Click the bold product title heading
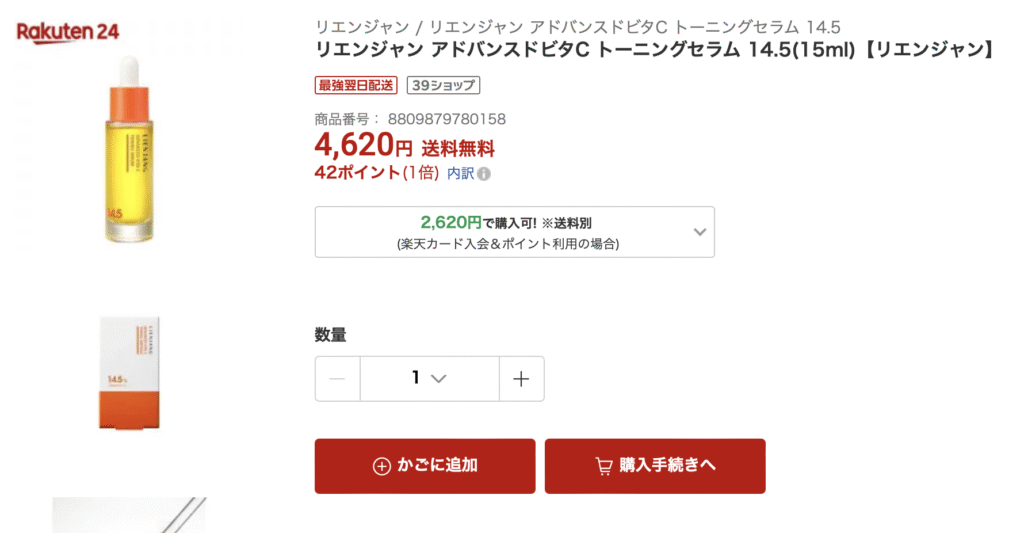The height and width of the screenshot is (533, 1024). point(654,50)
